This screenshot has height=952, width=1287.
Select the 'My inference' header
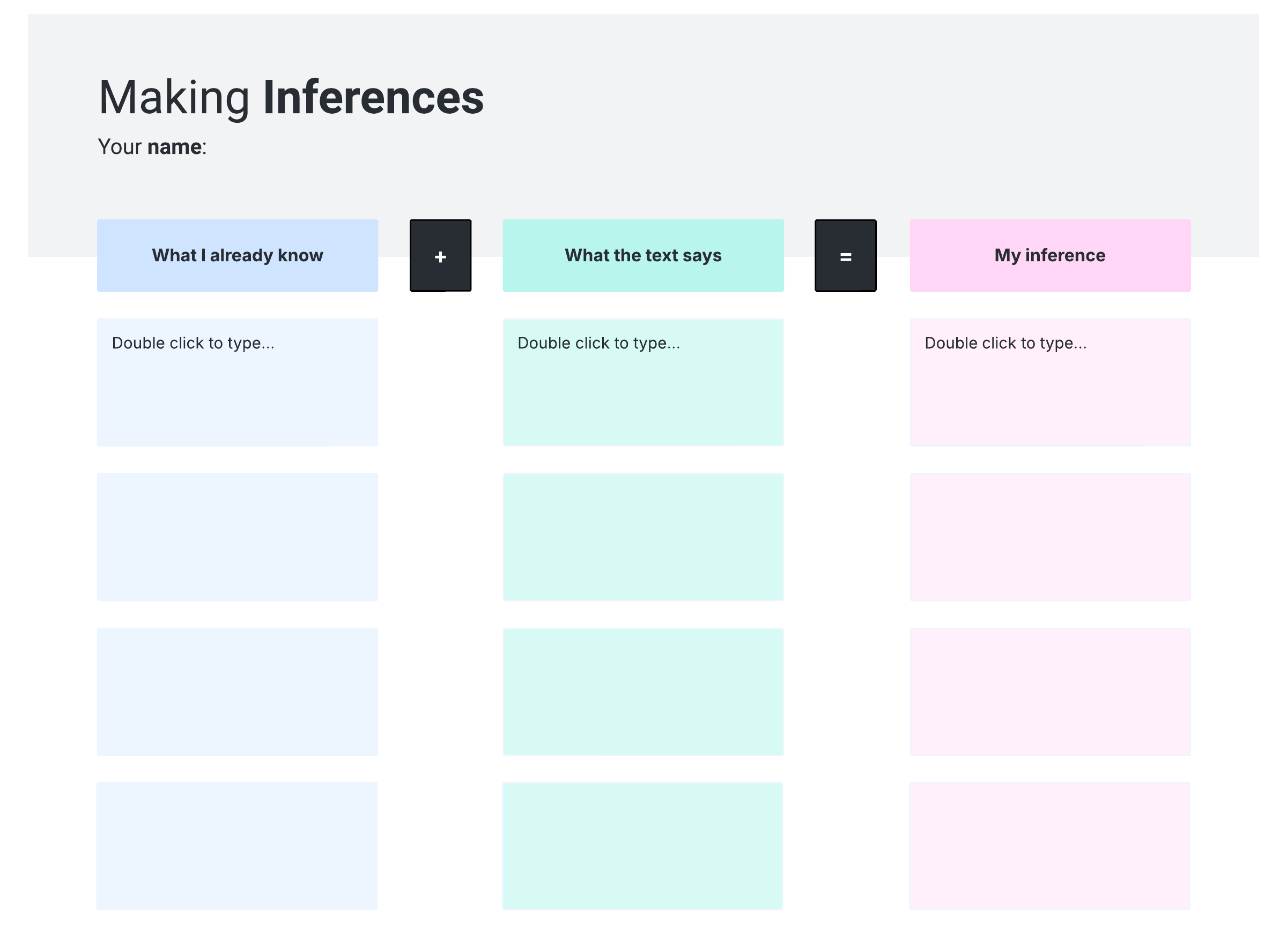click(1049, 255)
